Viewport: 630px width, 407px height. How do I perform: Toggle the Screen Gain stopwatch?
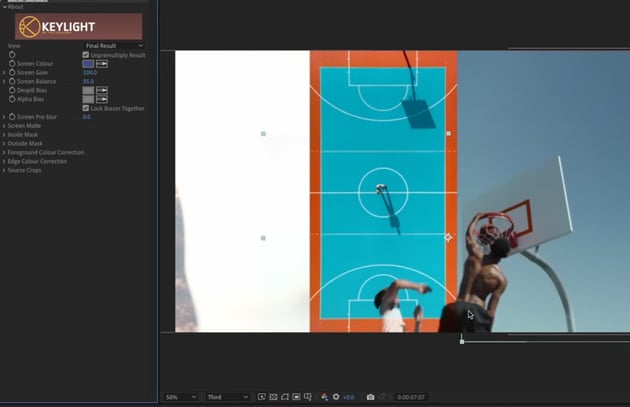(x=13, y=72)
